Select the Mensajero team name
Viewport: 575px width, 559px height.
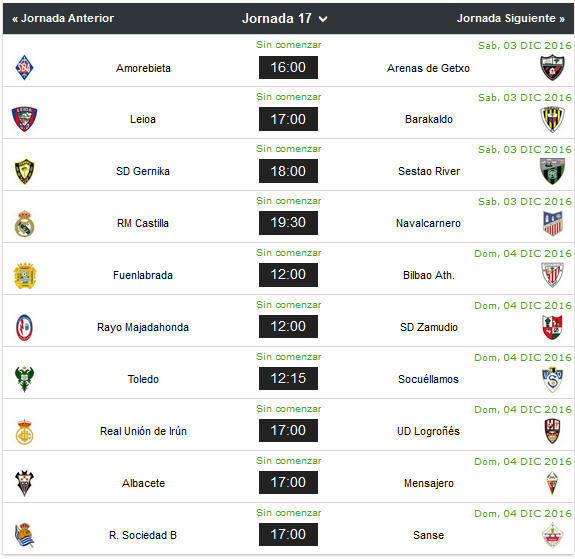(429, 483)
